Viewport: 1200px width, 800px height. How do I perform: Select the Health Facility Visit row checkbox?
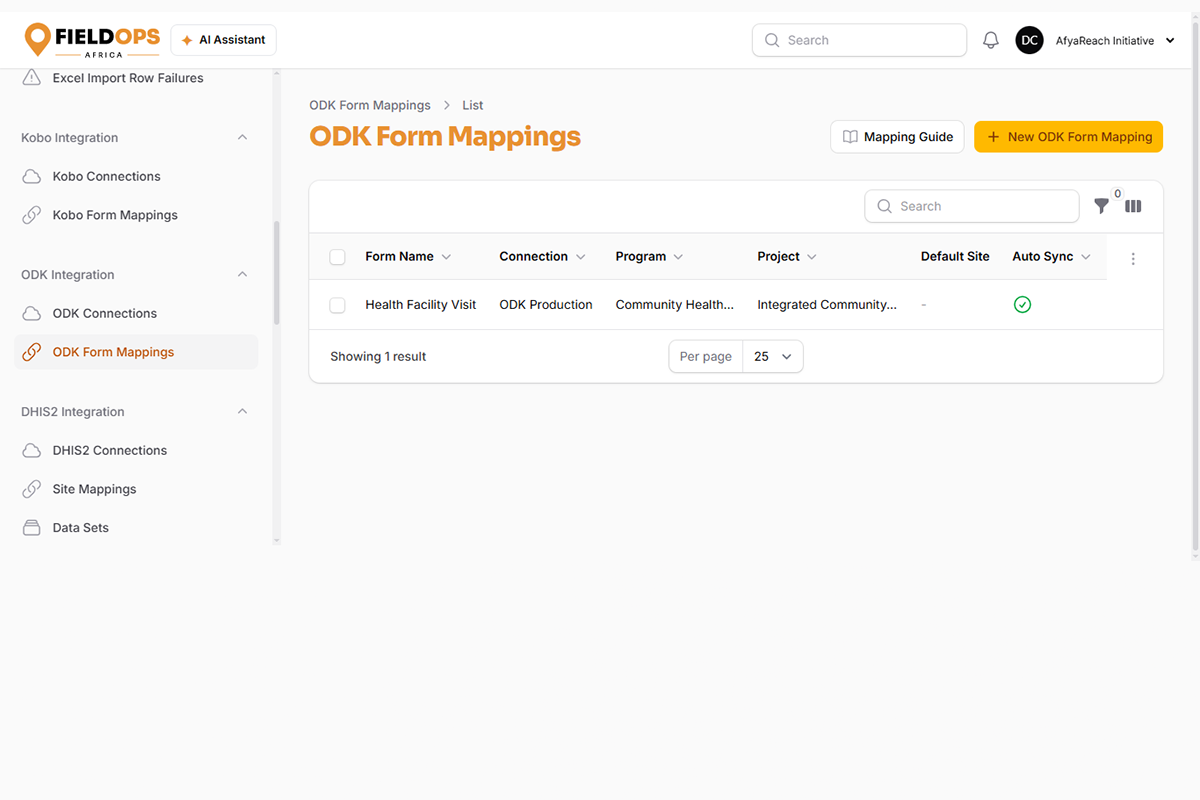[x=337, y=305]
